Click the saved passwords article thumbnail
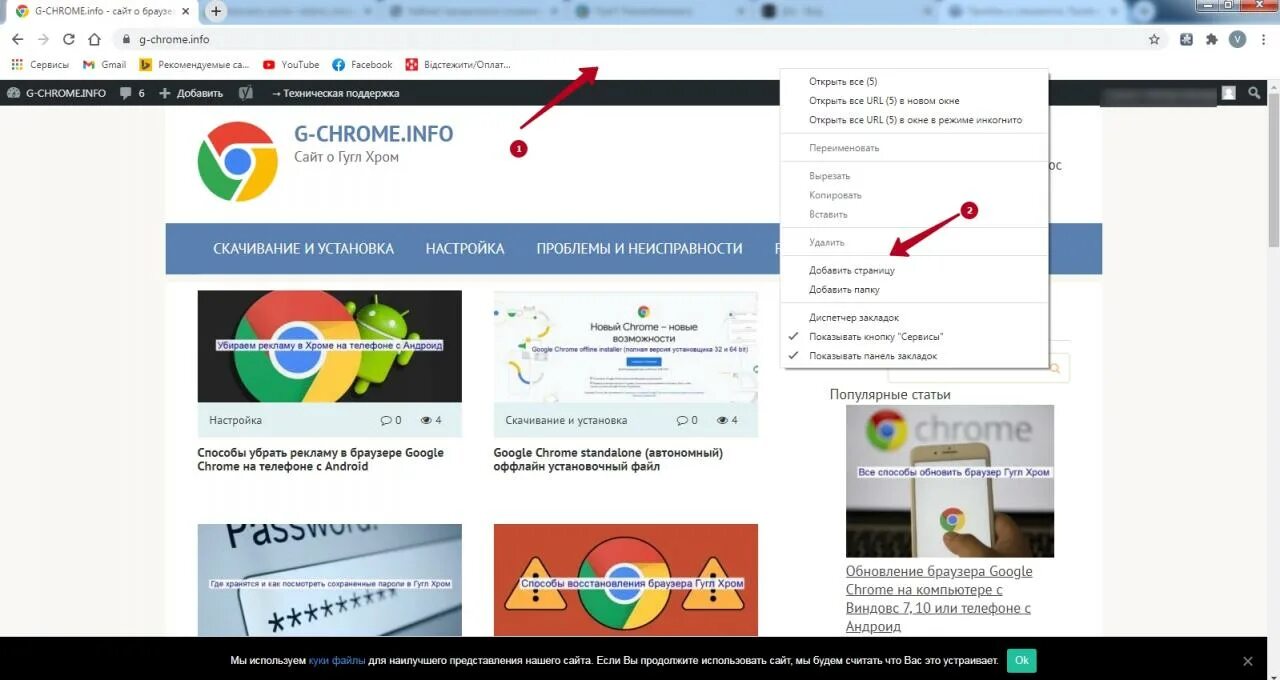Viewport: 1280px width, 680px height. (x=329, y=580)
